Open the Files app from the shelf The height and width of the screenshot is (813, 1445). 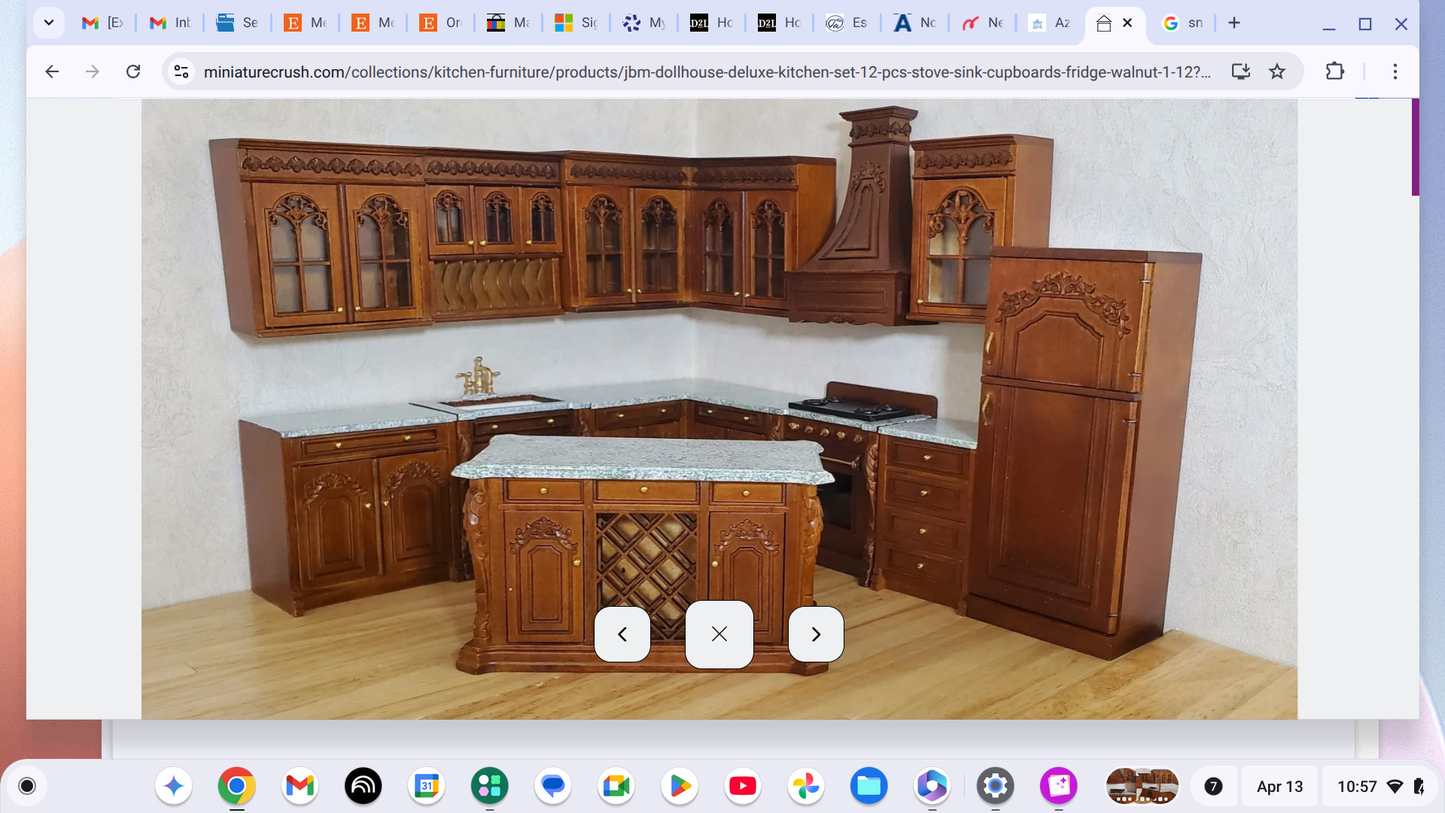(869, 786)
